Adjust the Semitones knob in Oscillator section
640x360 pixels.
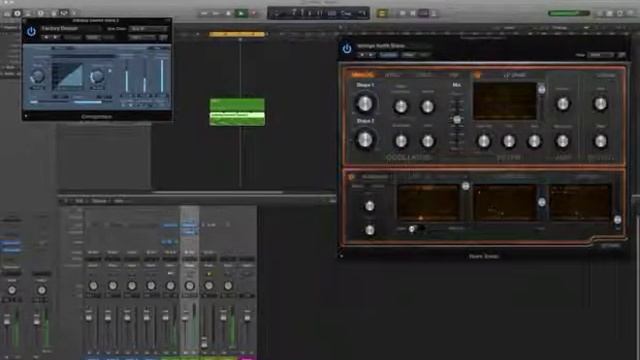400,141
